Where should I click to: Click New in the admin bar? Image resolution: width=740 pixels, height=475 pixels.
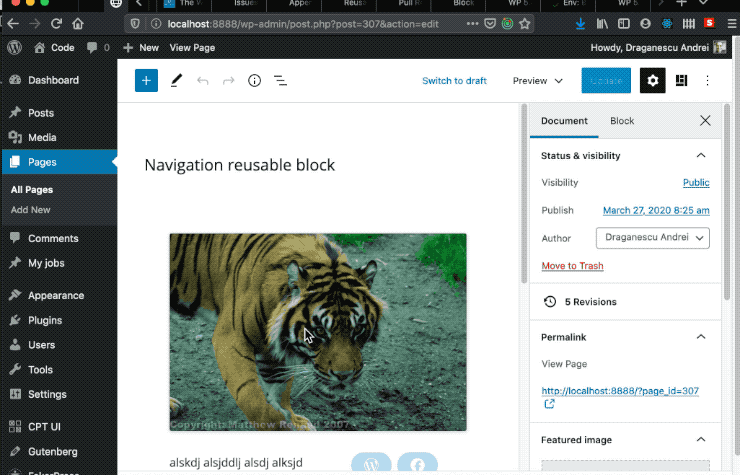click(x=141, y=48)
